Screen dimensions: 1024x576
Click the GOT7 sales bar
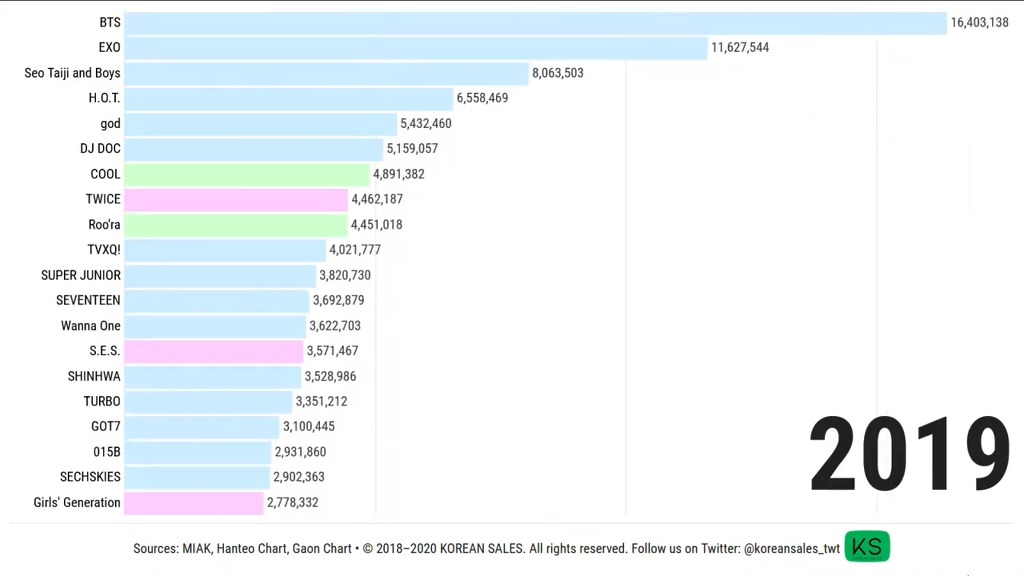click(x=202, y=427)
